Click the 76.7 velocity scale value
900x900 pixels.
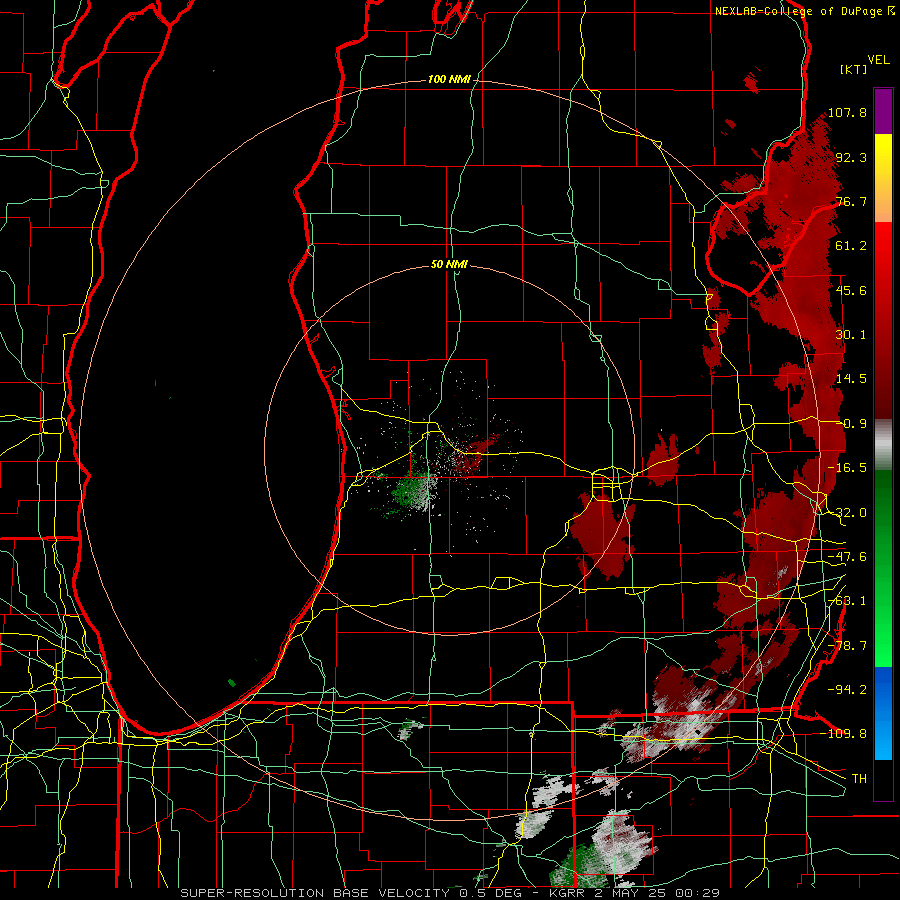pos(851,201)
